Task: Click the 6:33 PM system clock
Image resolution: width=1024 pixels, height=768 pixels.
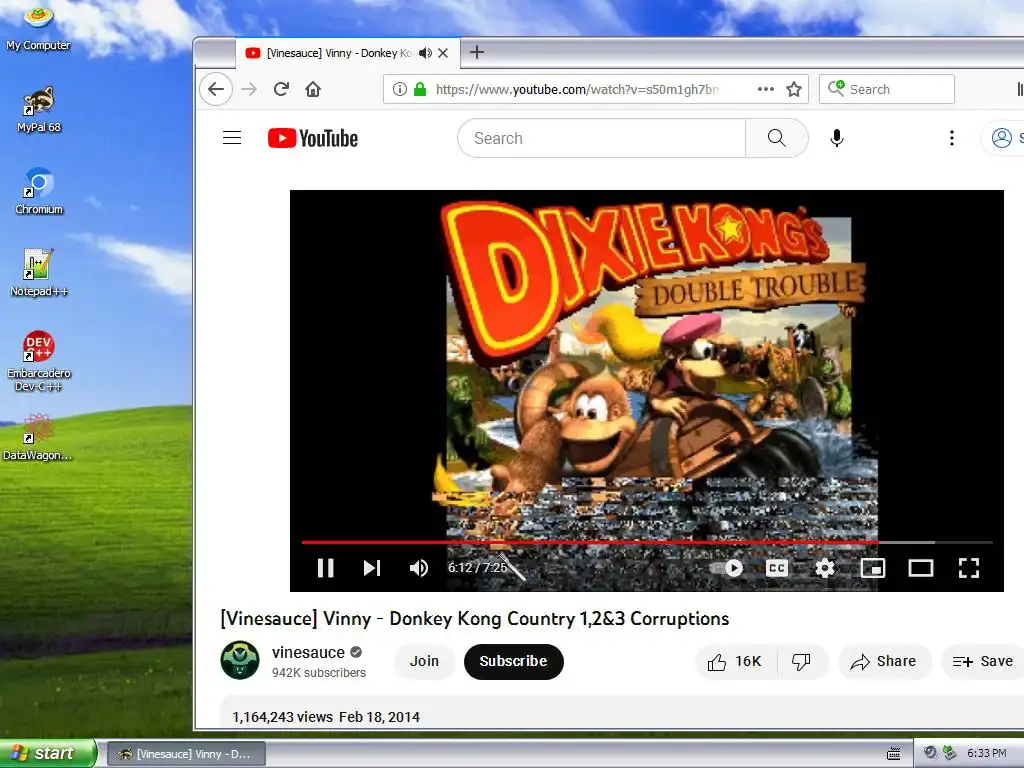Action: [987, 754]
